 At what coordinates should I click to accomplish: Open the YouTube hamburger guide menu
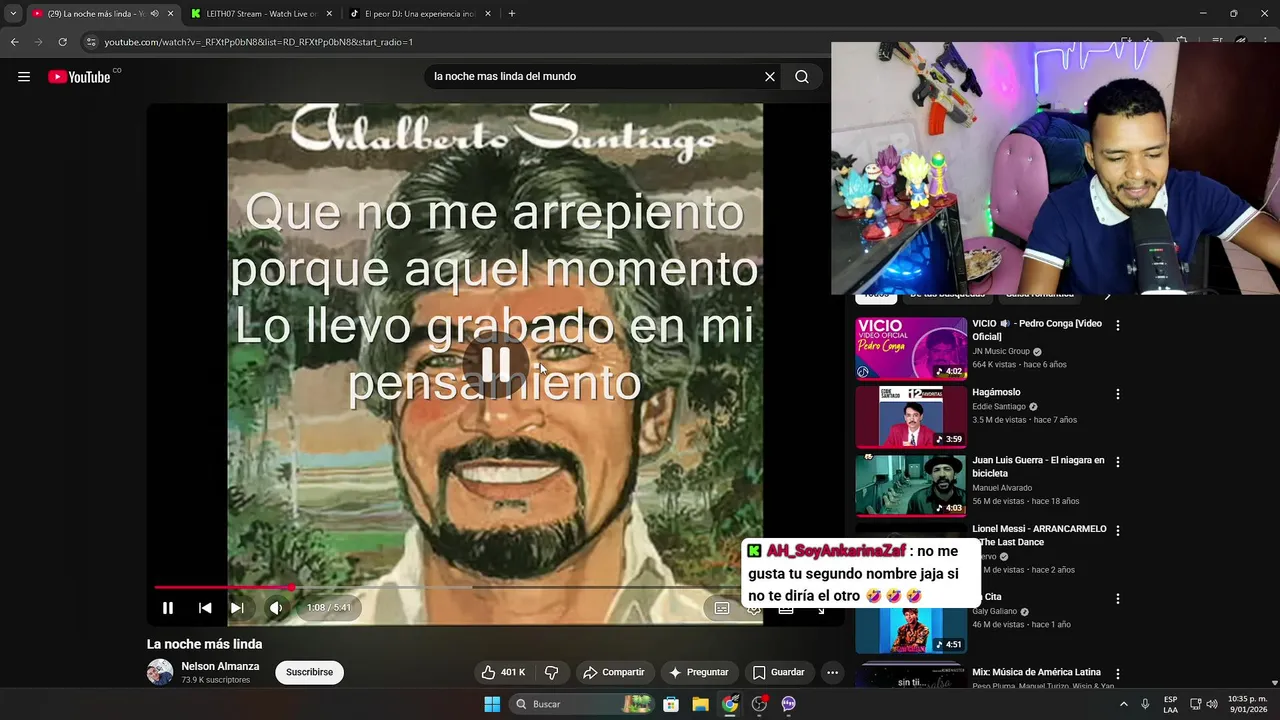coord(24,77)
